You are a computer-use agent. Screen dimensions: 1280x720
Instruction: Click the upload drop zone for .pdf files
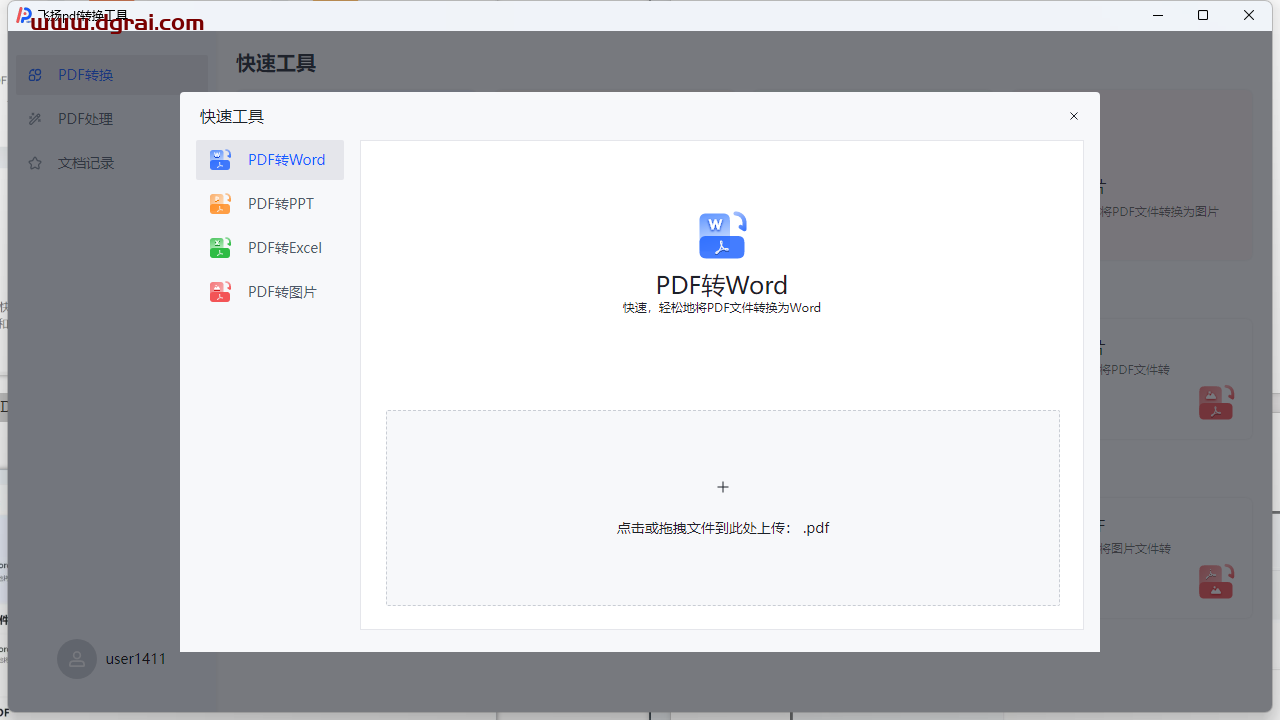pyautogui.click(x=723, y=508)
